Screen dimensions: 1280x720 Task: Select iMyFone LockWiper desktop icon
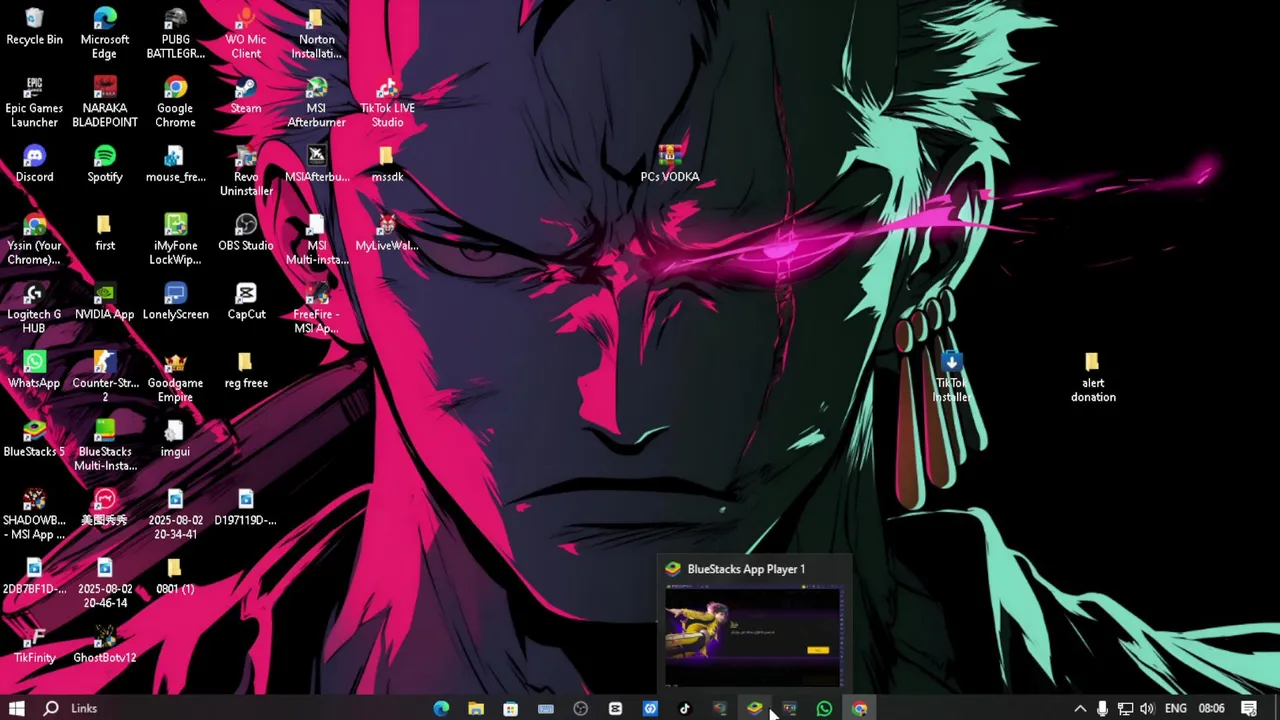coord(175,240)
